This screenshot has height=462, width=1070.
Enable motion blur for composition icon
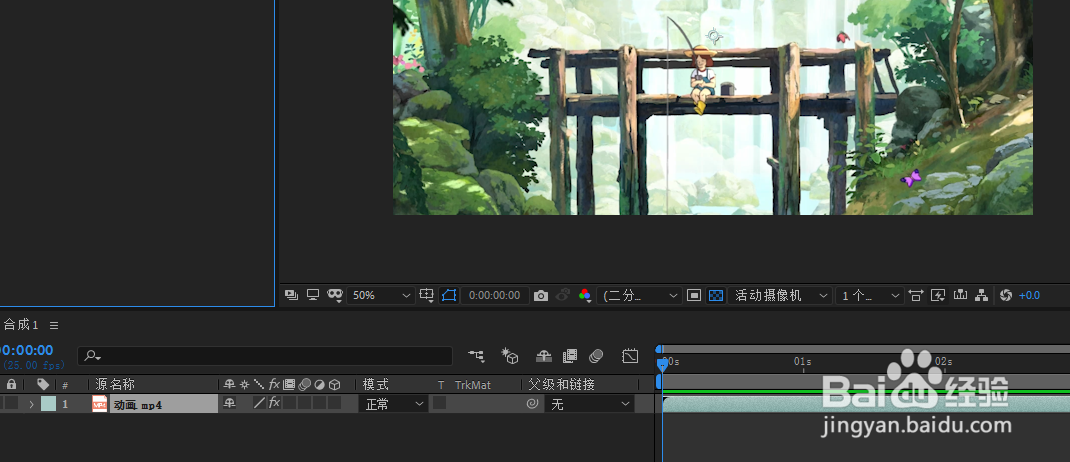coord(596,356)
